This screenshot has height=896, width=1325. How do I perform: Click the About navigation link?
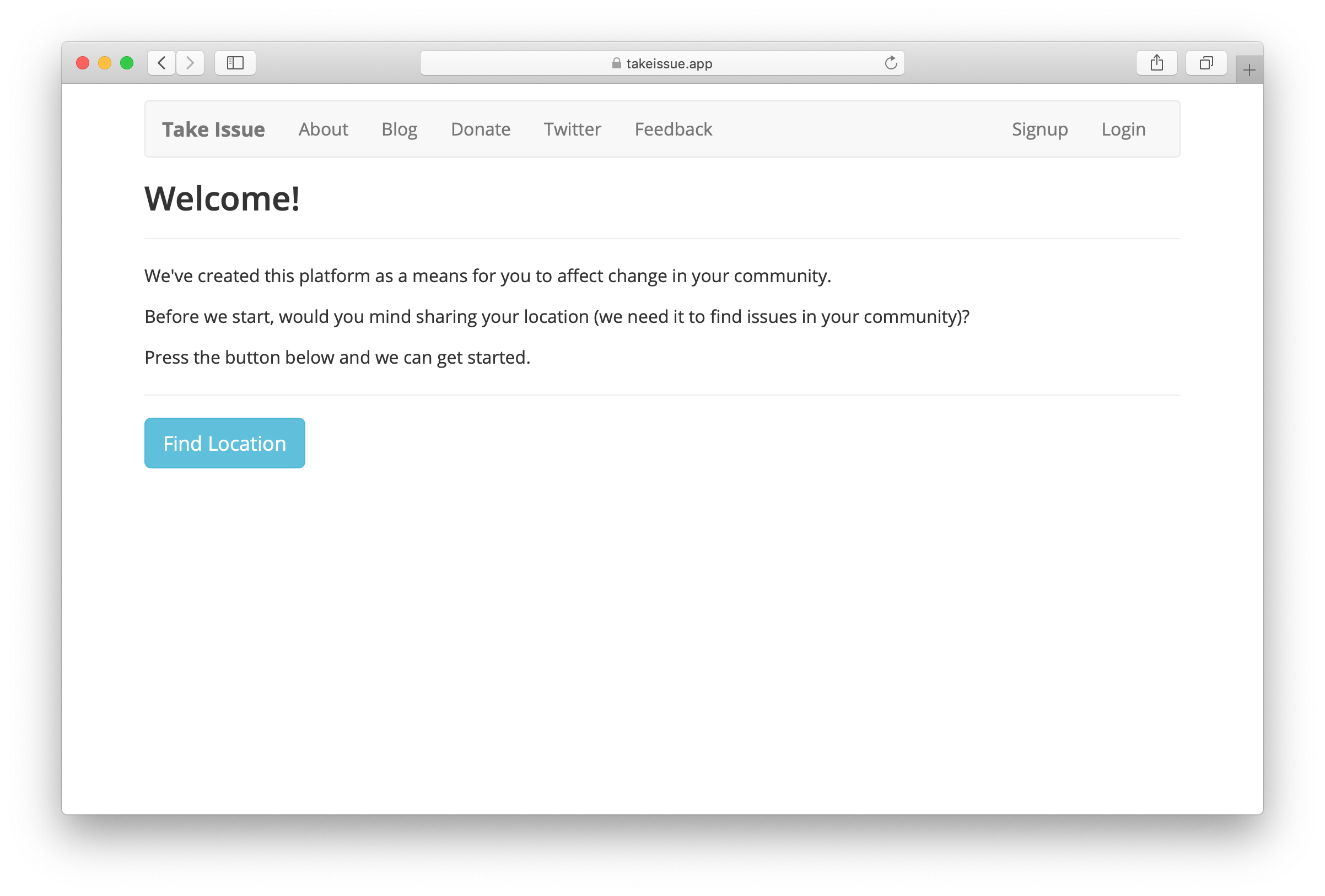click(x=324, y=128)
